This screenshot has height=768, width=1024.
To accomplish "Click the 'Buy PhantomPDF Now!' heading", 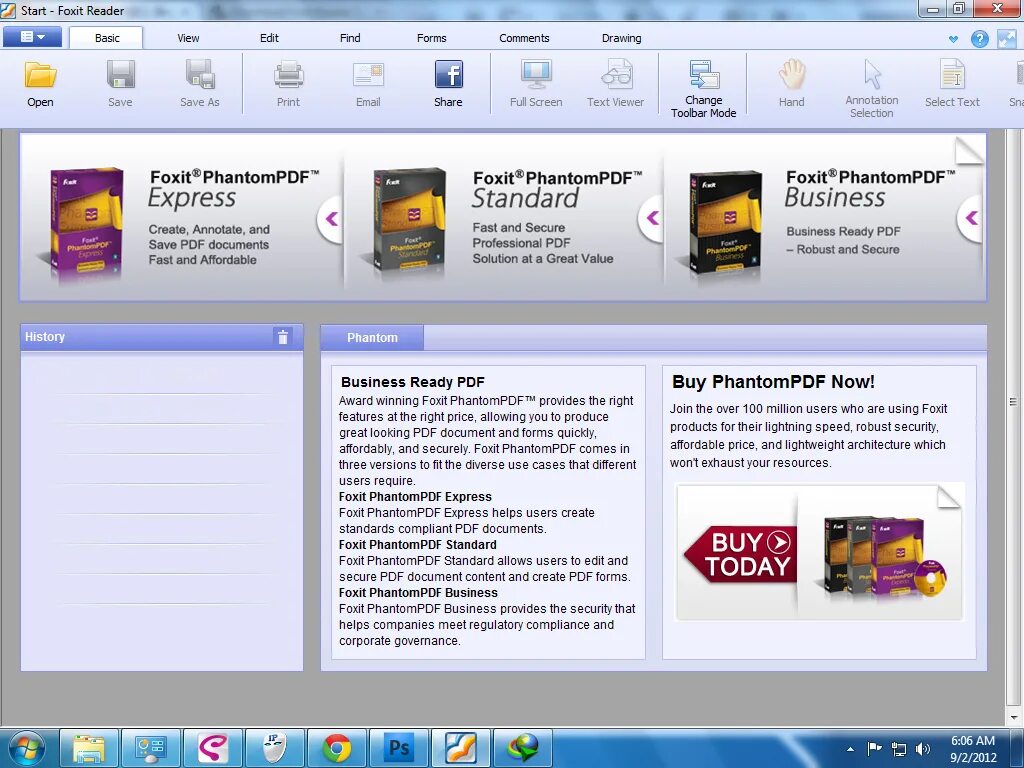I will [773, 382].
